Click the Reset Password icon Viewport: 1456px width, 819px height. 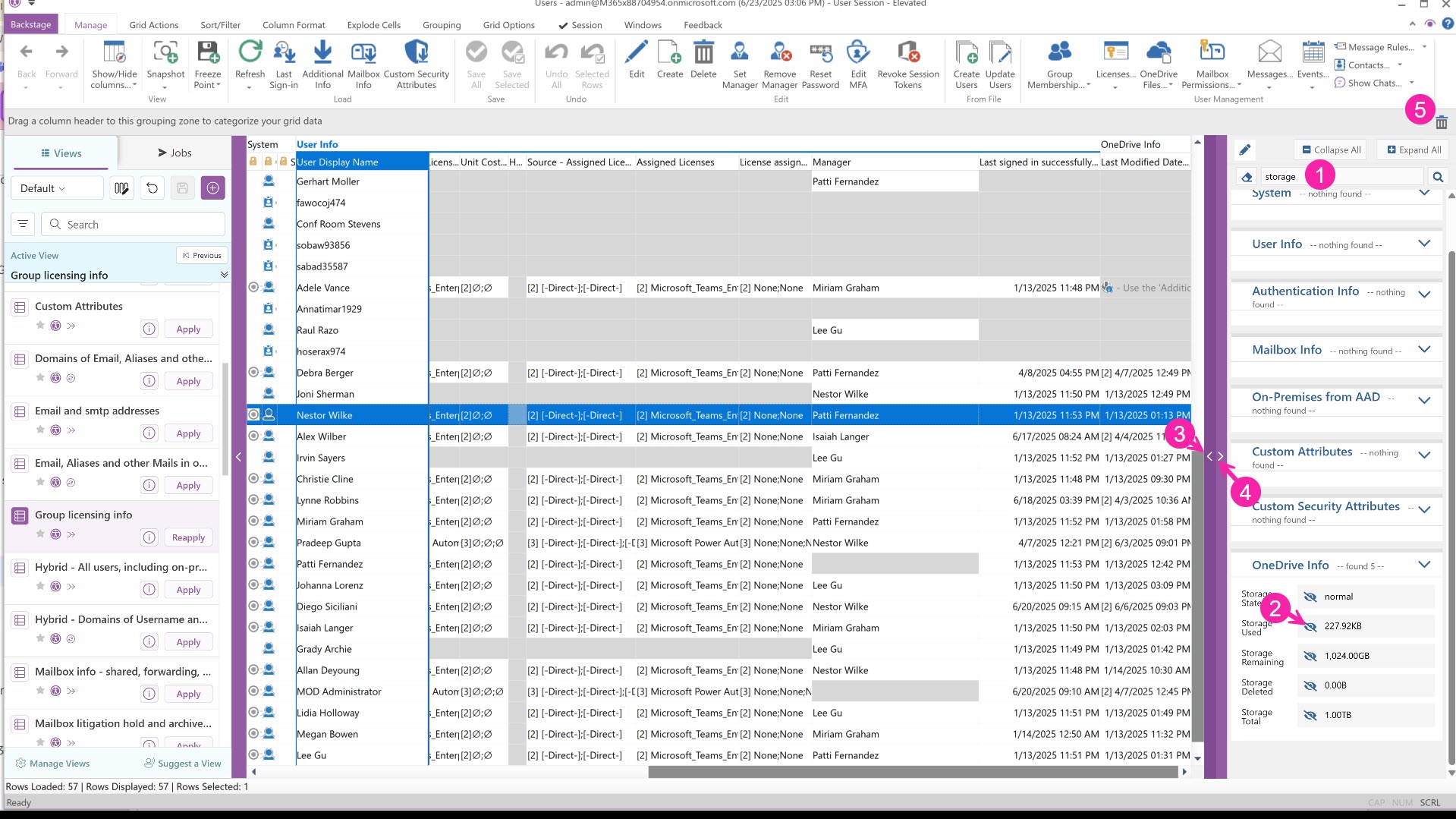click(x=819, y=53)
